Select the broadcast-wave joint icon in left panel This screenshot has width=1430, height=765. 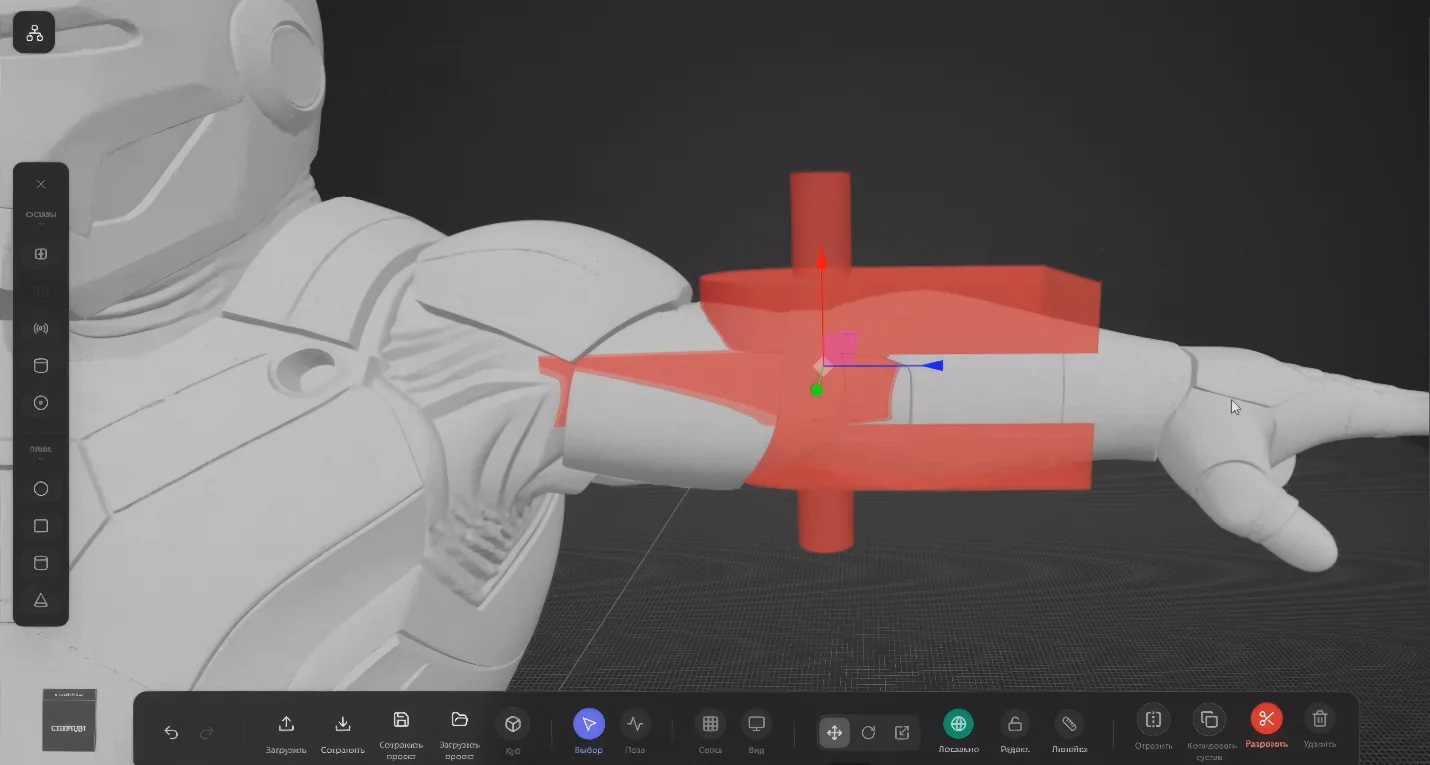click(x=41, y=328)
